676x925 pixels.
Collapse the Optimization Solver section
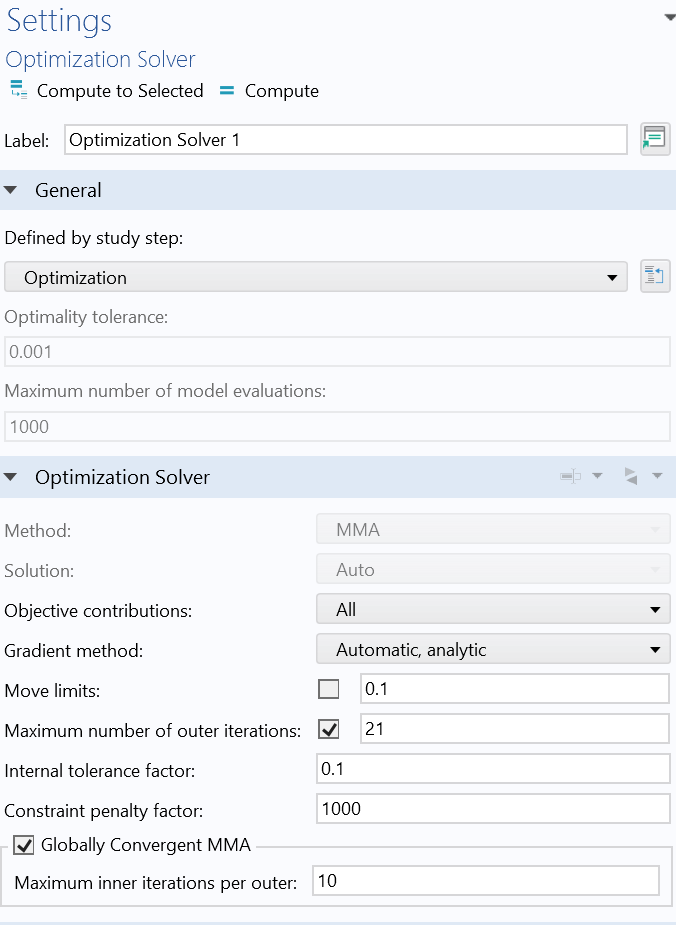tap(11, 477)
